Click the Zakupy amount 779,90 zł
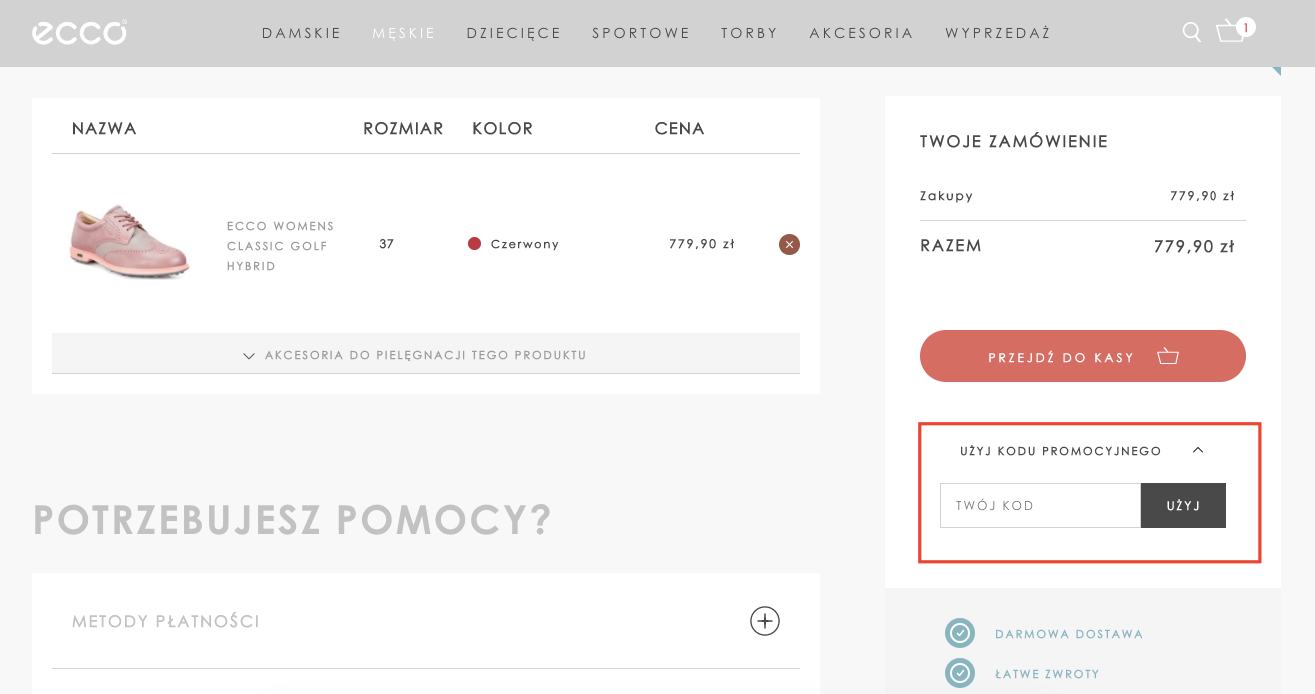 [x=1202, y=196]
